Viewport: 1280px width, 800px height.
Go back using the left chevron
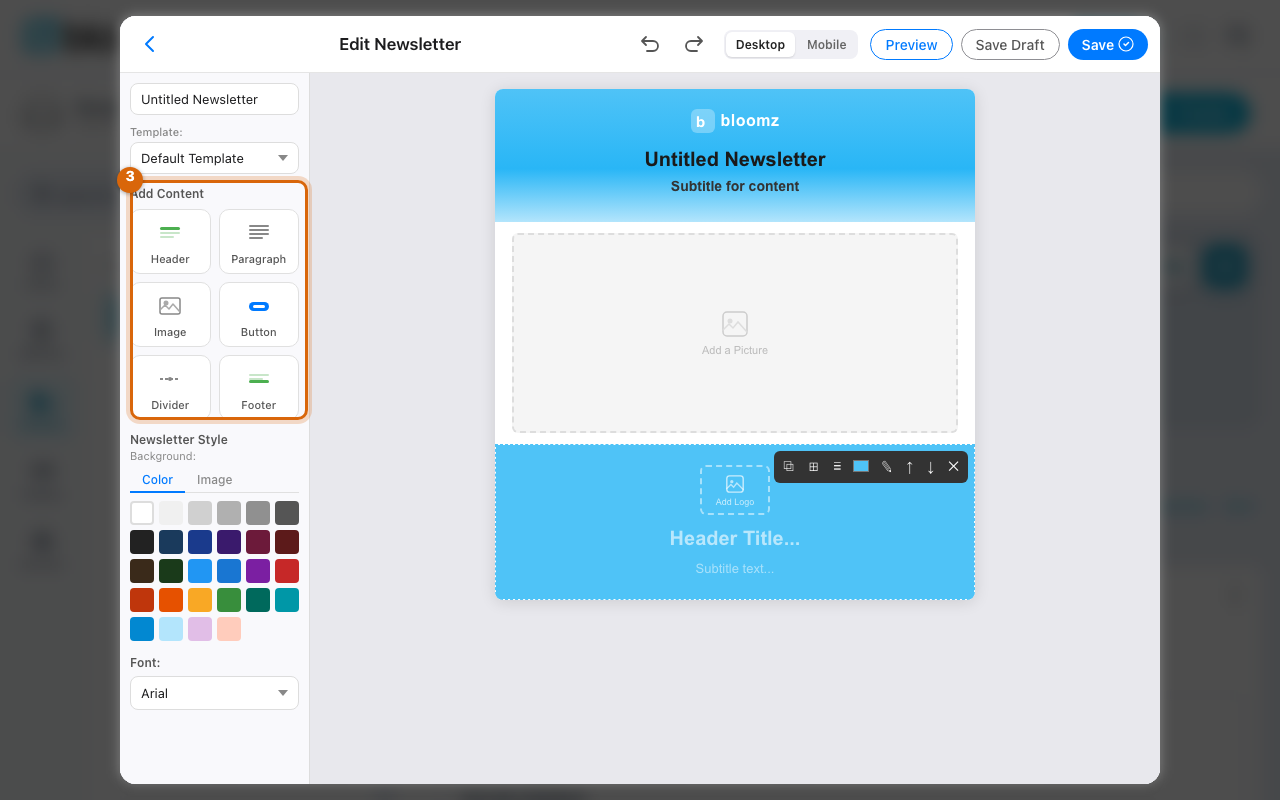(150, 44)
